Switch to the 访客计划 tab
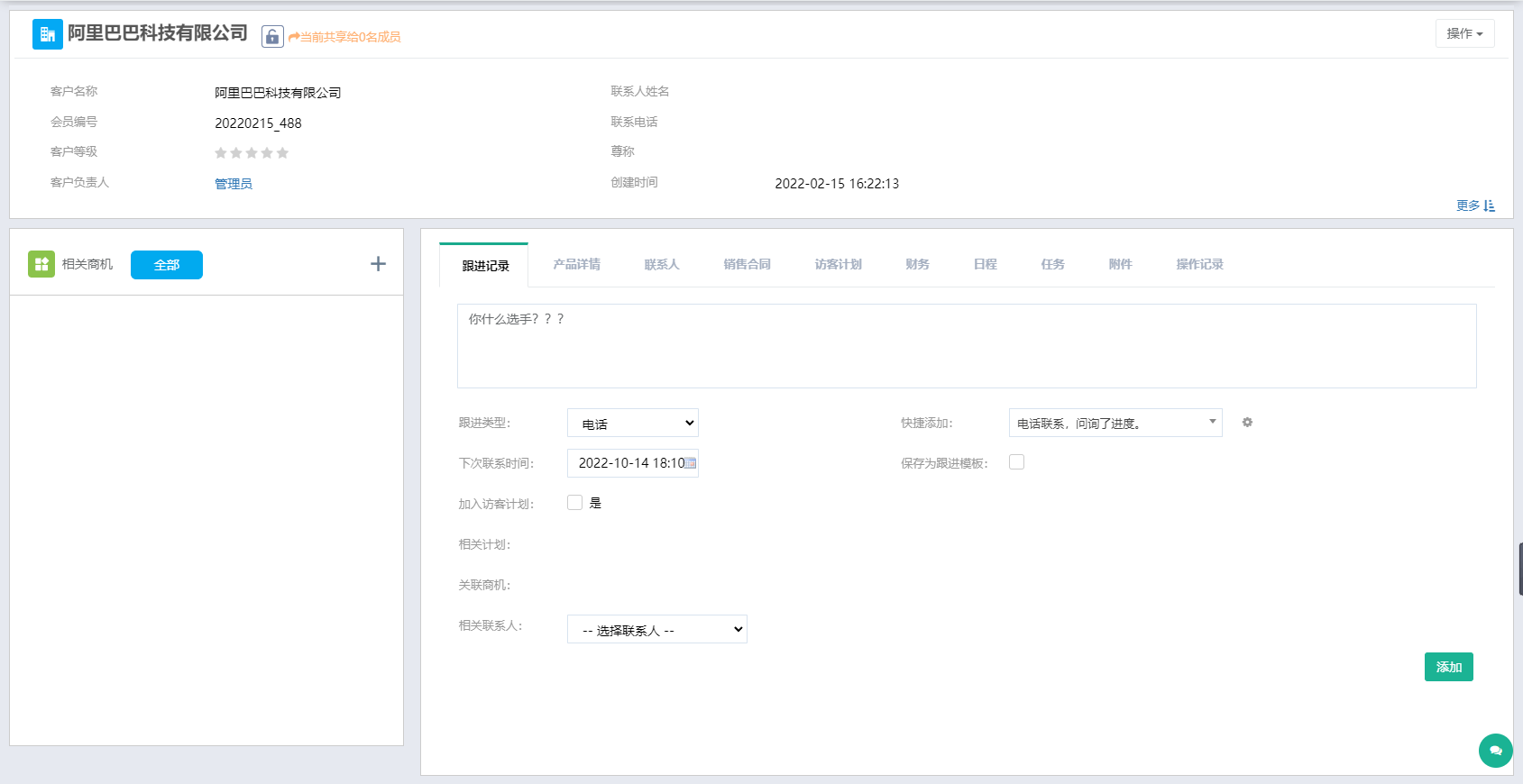 point(839,264)
